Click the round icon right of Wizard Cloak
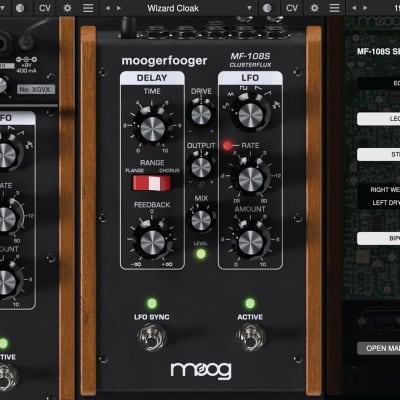Screen dimensions: 400x400 tap(267, 8)
